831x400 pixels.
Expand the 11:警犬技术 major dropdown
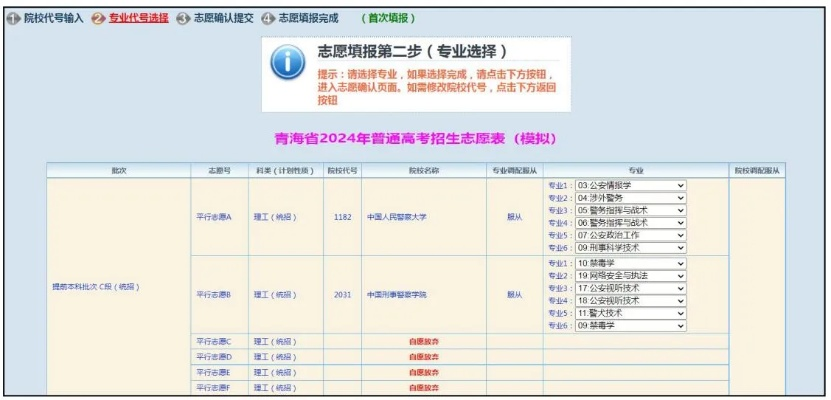click(631, 313)
